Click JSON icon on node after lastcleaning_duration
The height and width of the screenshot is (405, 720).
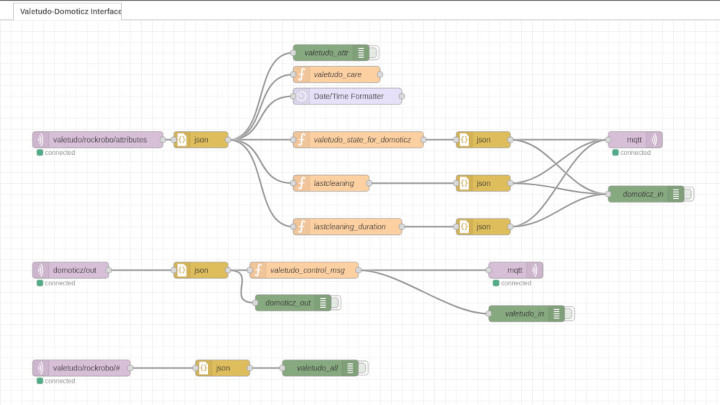coord(464,227)
